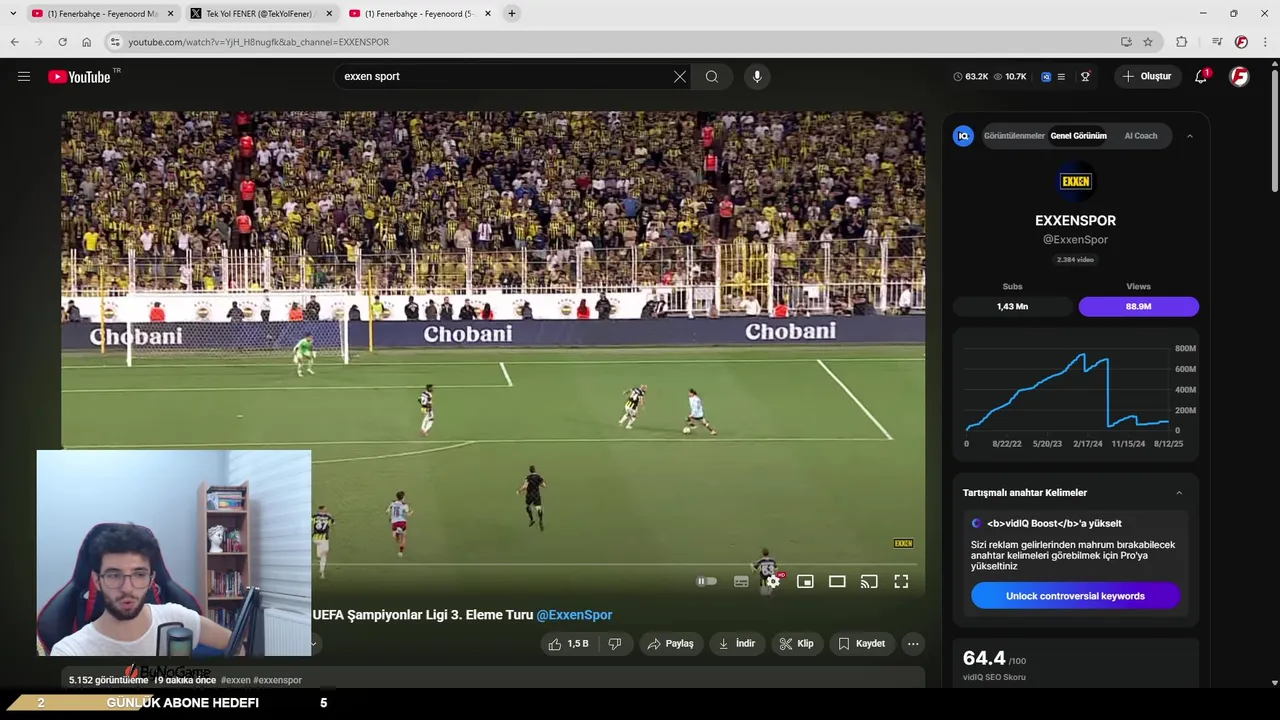
Task: Close the first Fenerbahçe - Feyenoord tab
Action: click(170, 14)
